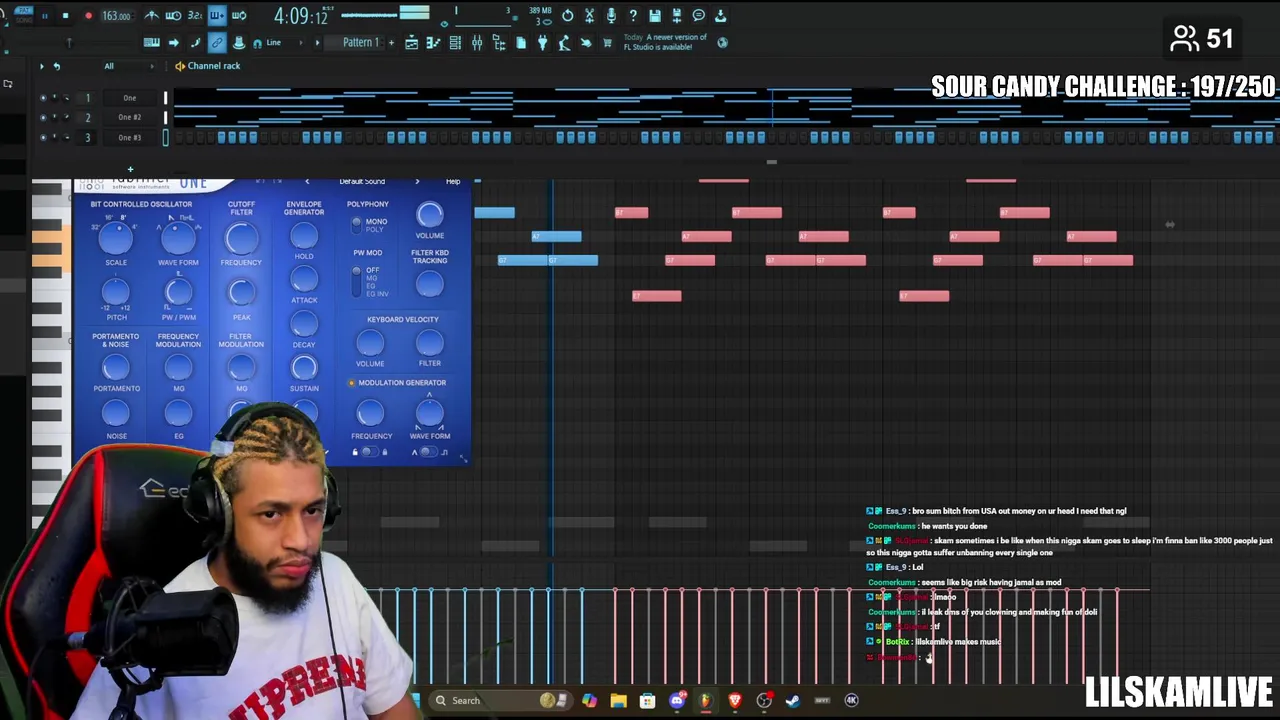Open the Piano roll view icon
The width and height of the screenshot is (1280, 720).
(433, 42)
